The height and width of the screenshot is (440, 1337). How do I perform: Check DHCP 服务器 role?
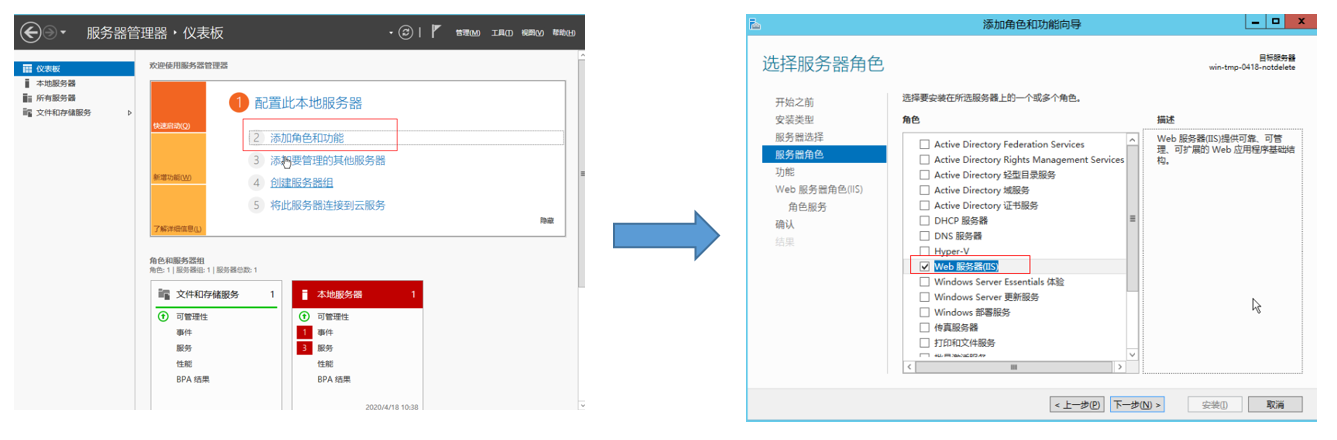[x=924, y=220]
